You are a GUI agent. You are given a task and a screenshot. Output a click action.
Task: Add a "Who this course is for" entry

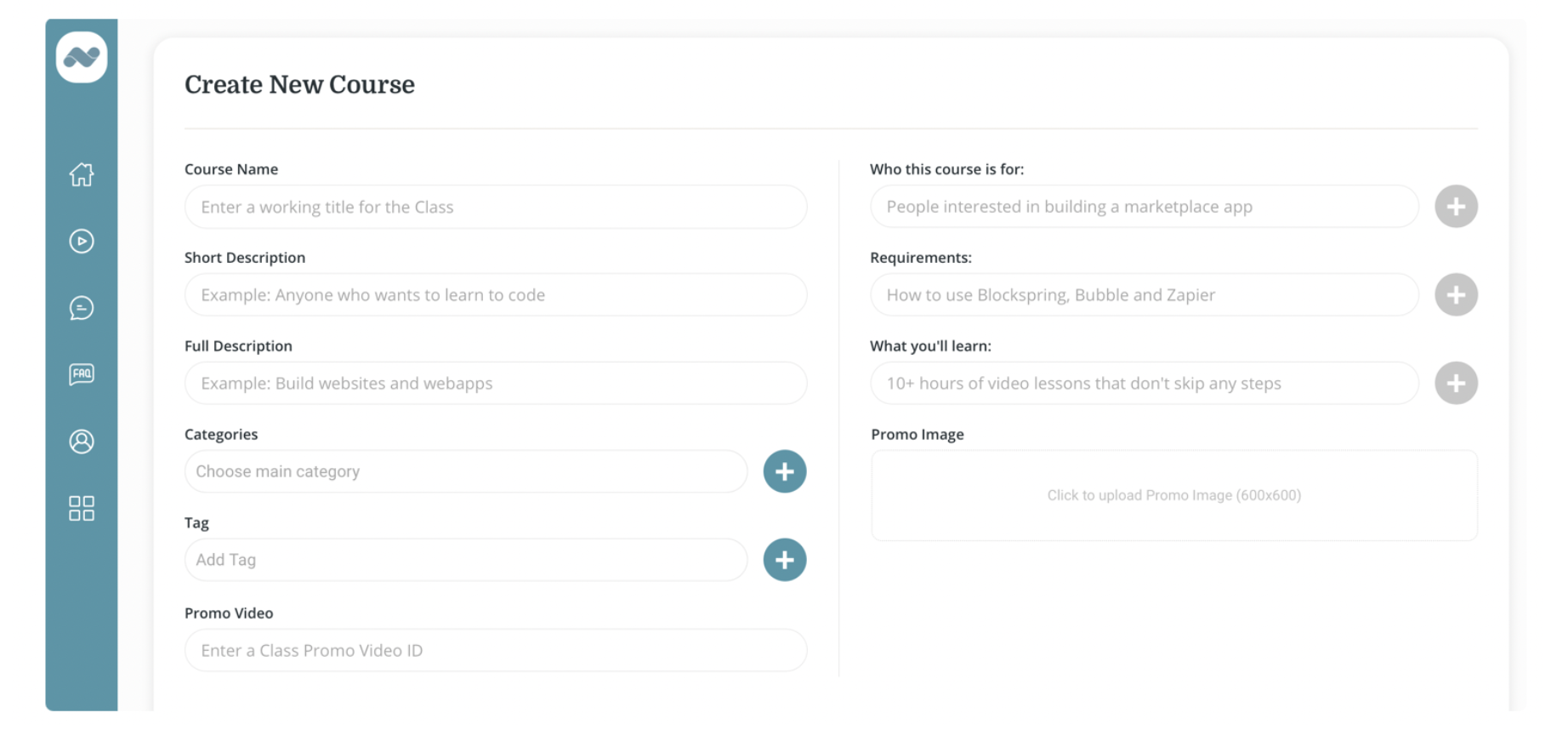coord(1456,207)
